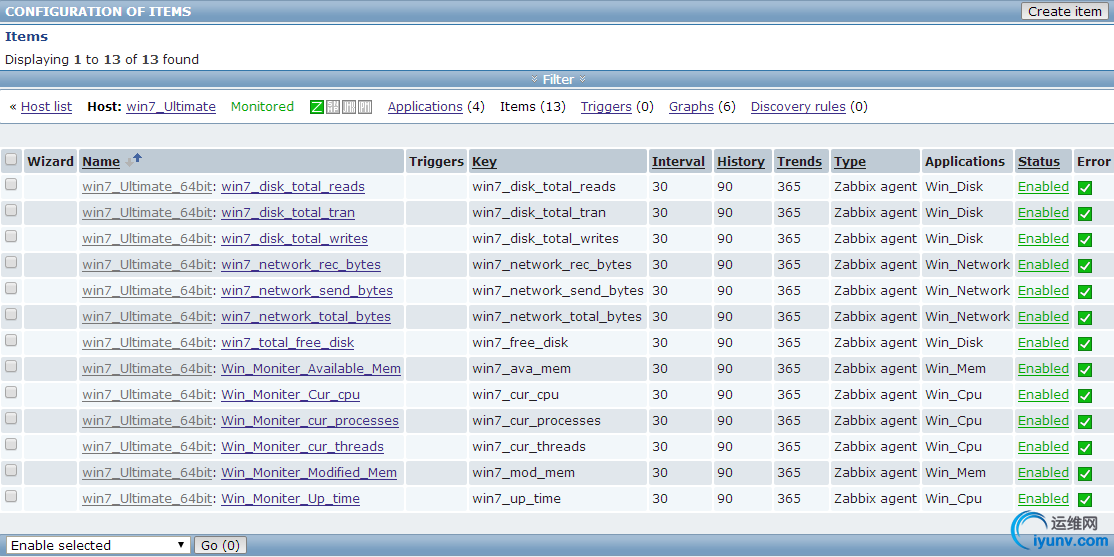Click green error check for win7_disk_total_tran
Viewport: 1114px width, 557px height.
tap(1085, 214)
